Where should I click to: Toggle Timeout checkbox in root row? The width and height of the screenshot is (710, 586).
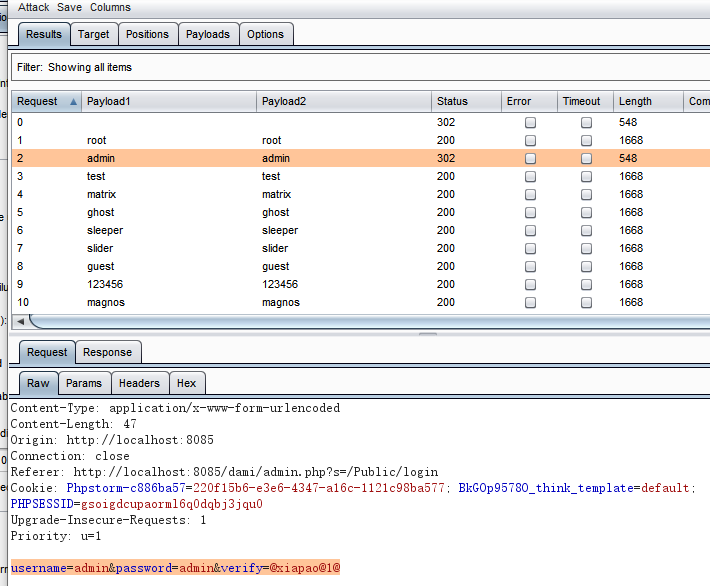586,141
